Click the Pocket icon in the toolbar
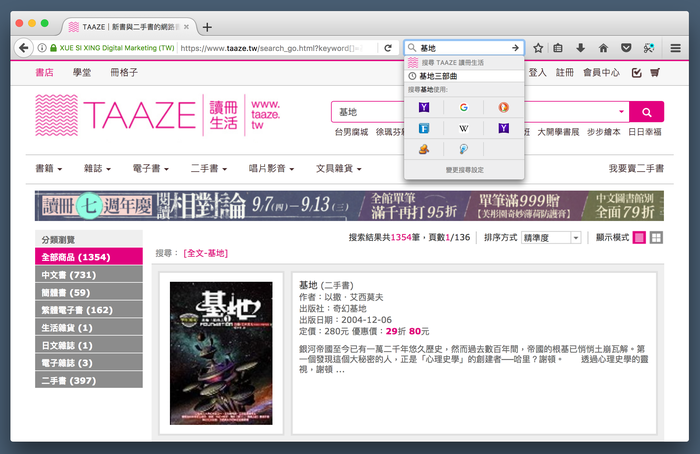The width and height of the screenshot is (700, 454). (626, 48)
